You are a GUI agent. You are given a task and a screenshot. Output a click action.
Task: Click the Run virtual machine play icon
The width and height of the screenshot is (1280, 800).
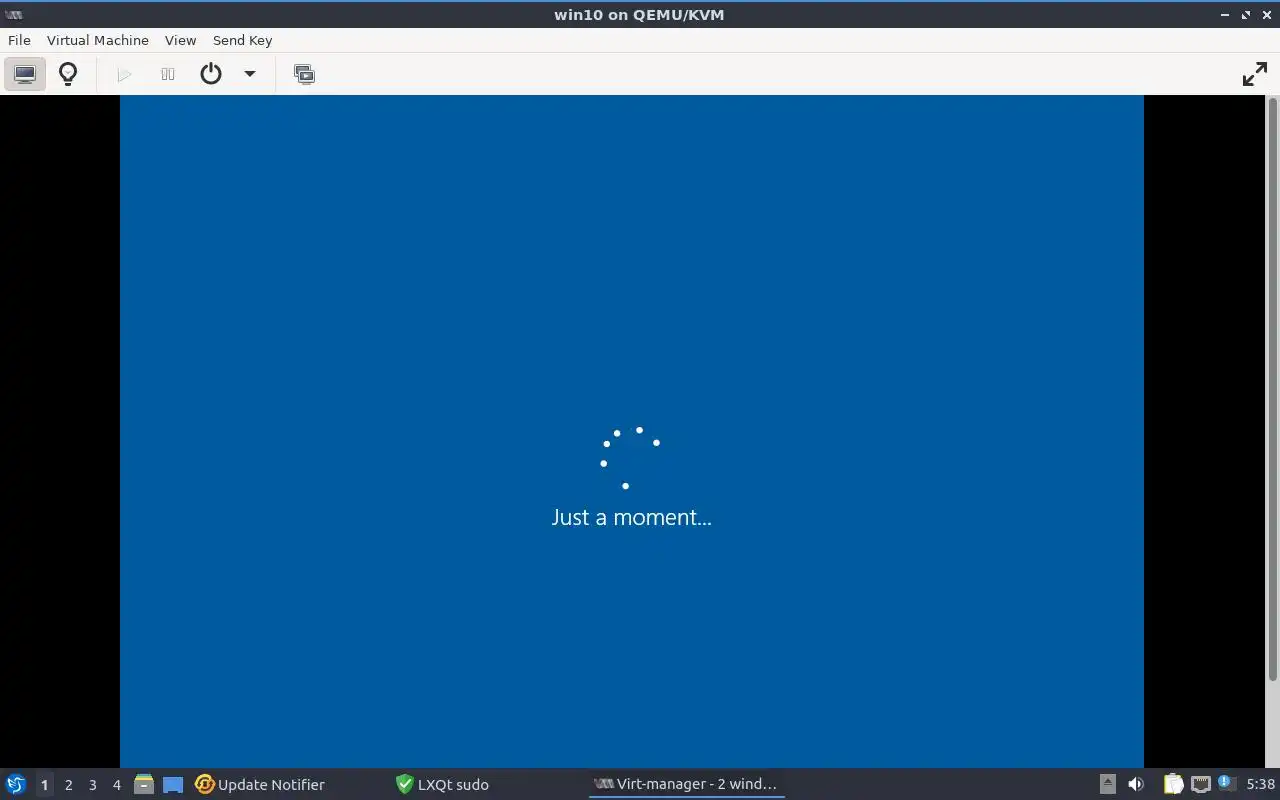(x=124, y=74)
